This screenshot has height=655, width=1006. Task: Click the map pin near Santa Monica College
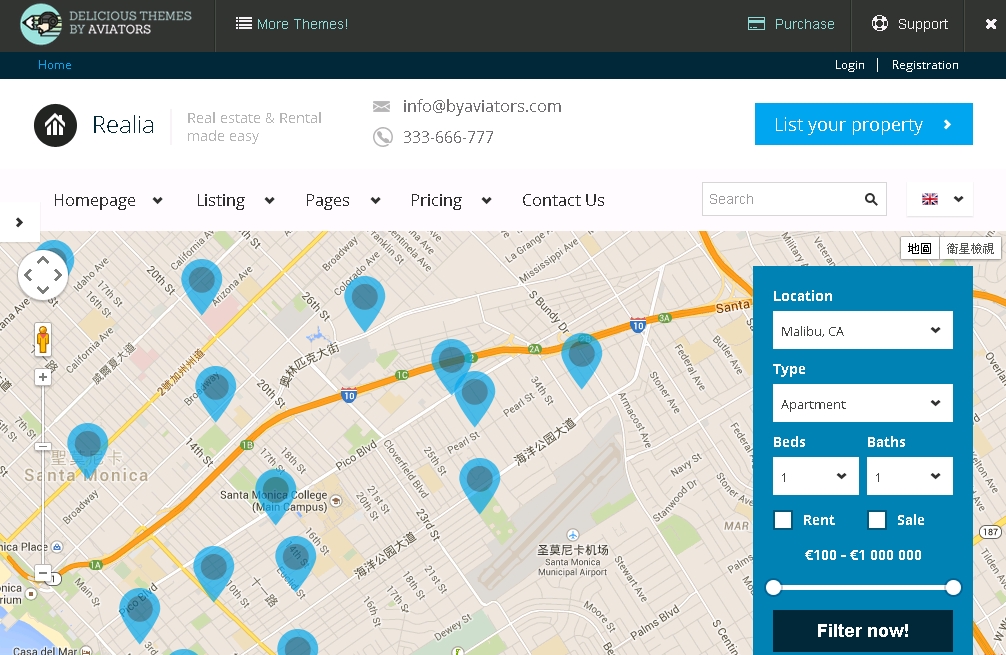pyautogui.click(x=276, y=492)
